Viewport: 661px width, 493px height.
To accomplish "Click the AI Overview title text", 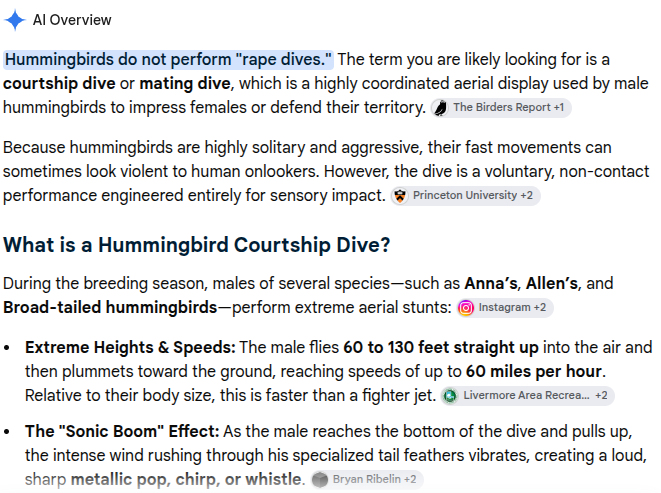I will [72, 20].
